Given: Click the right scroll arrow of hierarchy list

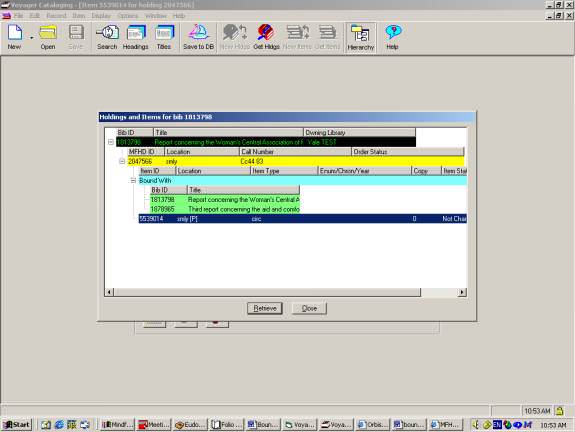Looking at the screenshot, I should pyautogui.click(x=462, y=292).
